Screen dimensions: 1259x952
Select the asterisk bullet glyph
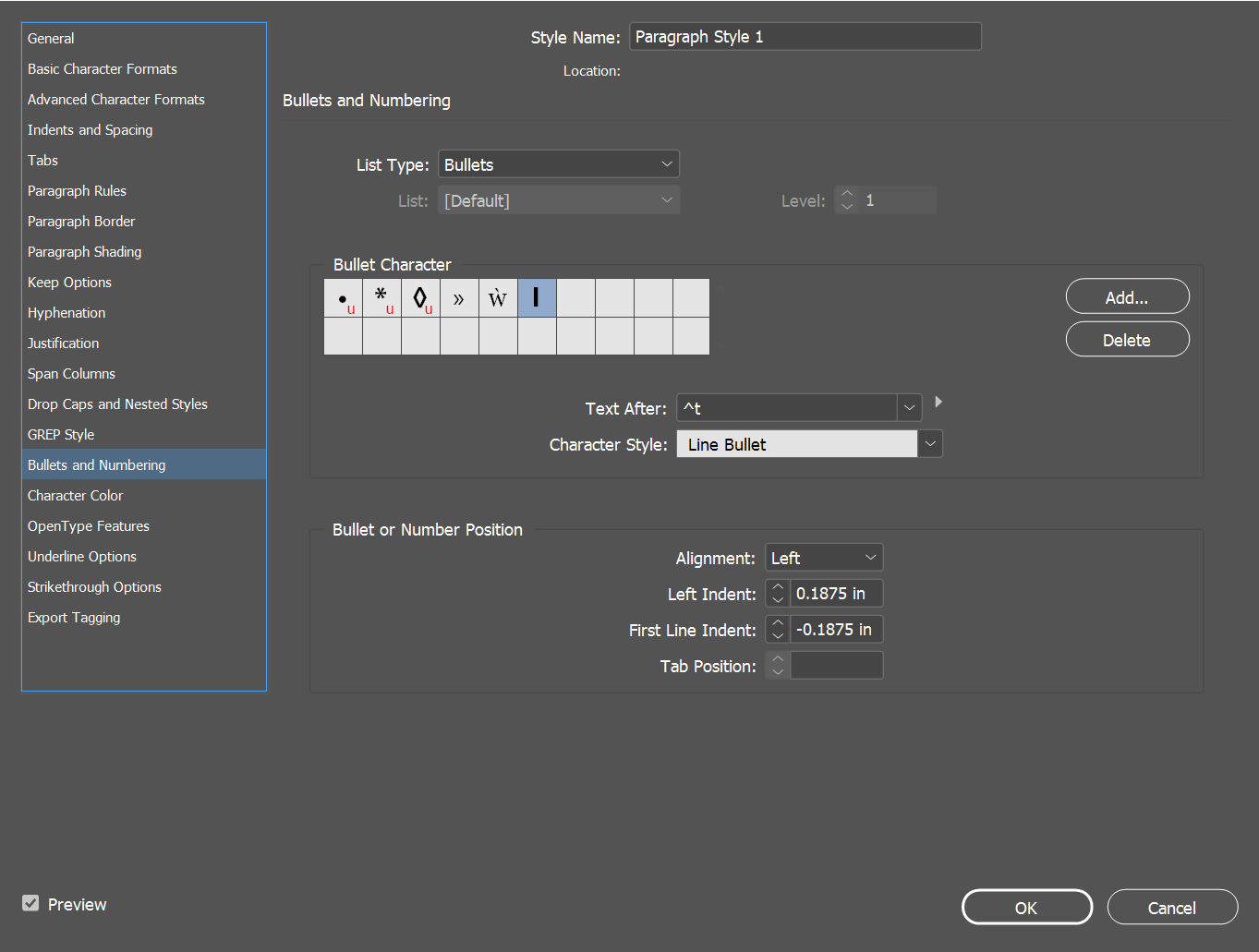click(x=382, y=298)
